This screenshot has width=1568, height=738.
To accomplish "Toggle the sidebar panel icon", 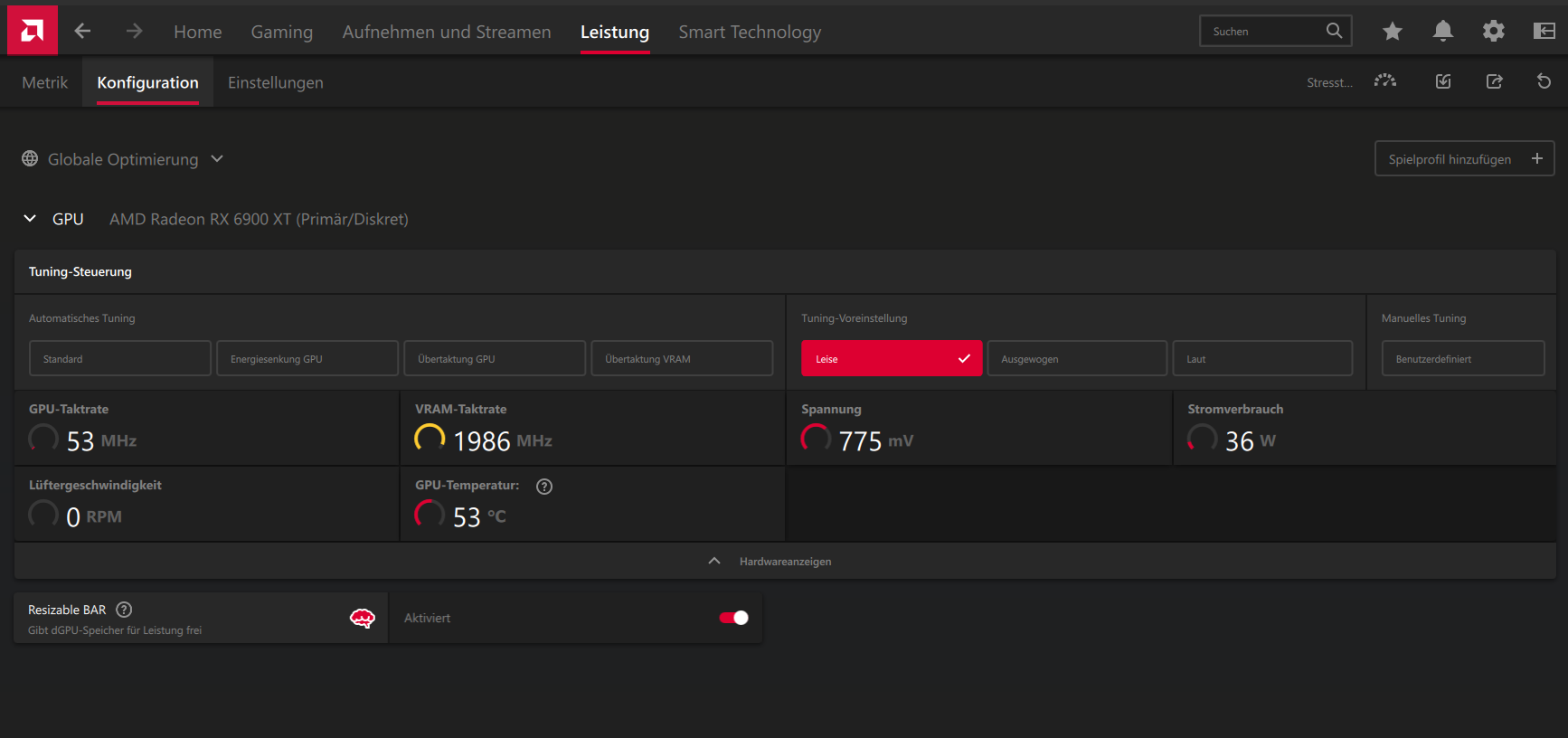I will pos(1544,32).
